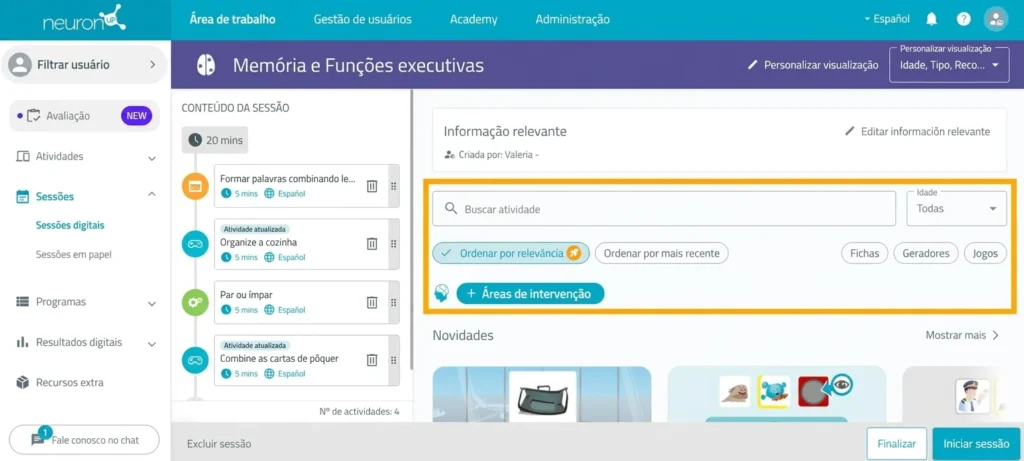Toggle the Jogos filter chip
The height and width of the screenshot is (461, 1024).
(985, 253)
